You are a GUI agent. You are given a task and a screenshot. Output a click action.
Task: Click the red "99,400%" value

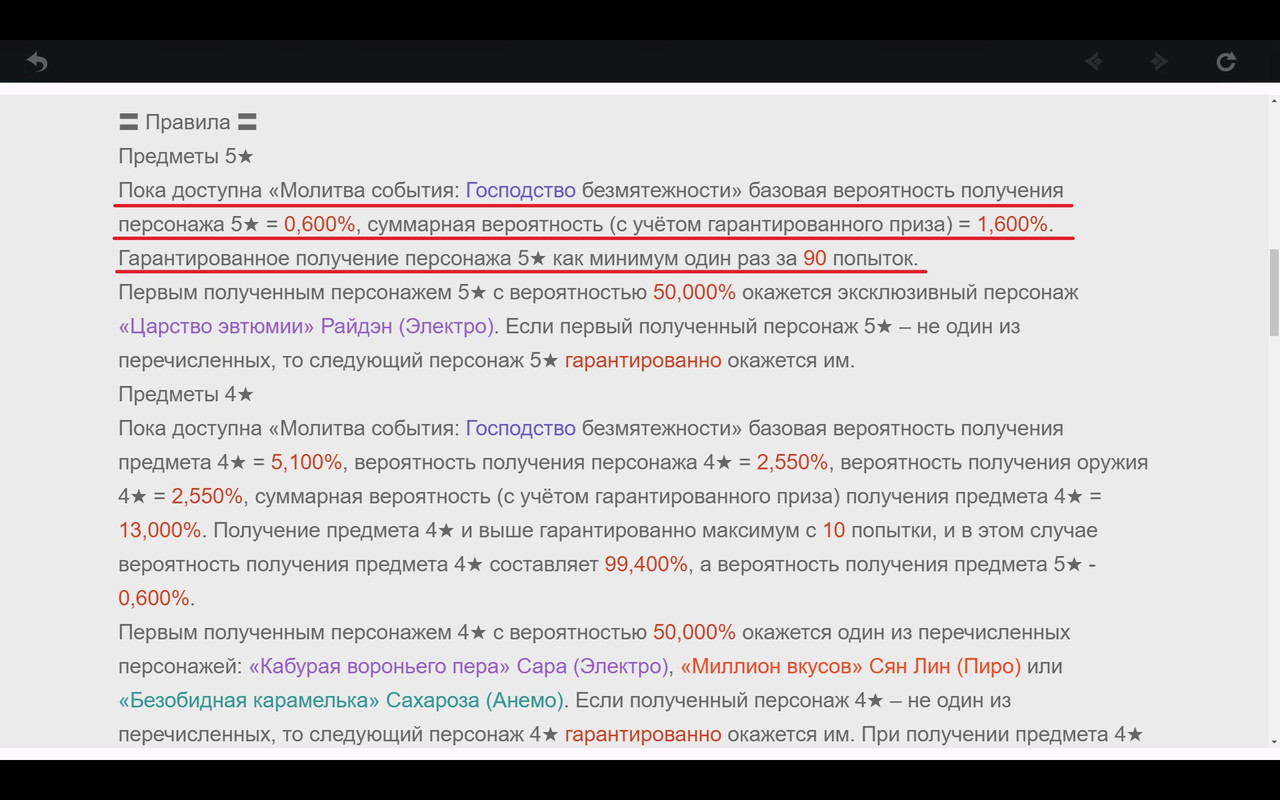tap(646, 564)
